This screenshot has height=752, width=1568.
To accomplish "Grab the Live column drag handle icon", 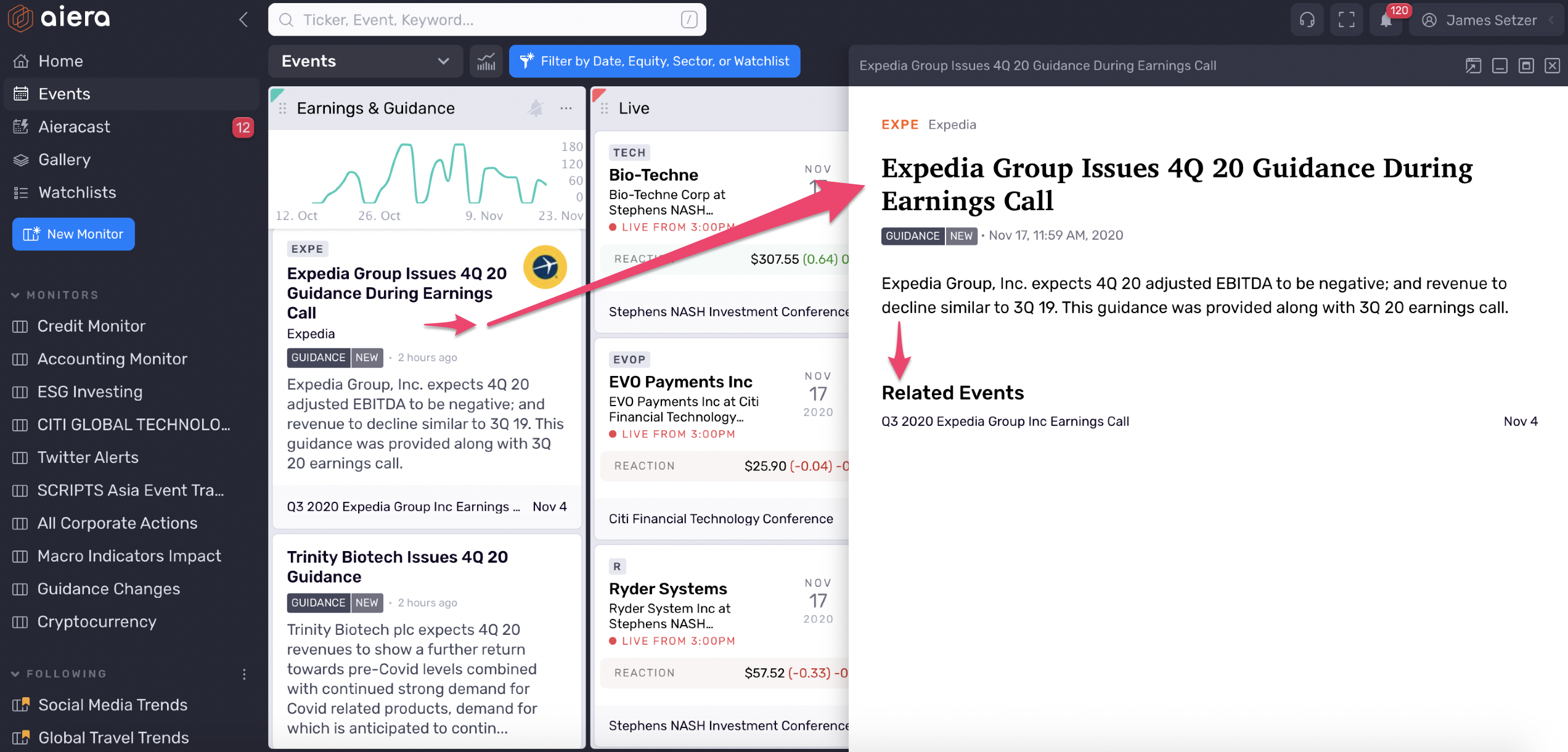I will 604,108.
